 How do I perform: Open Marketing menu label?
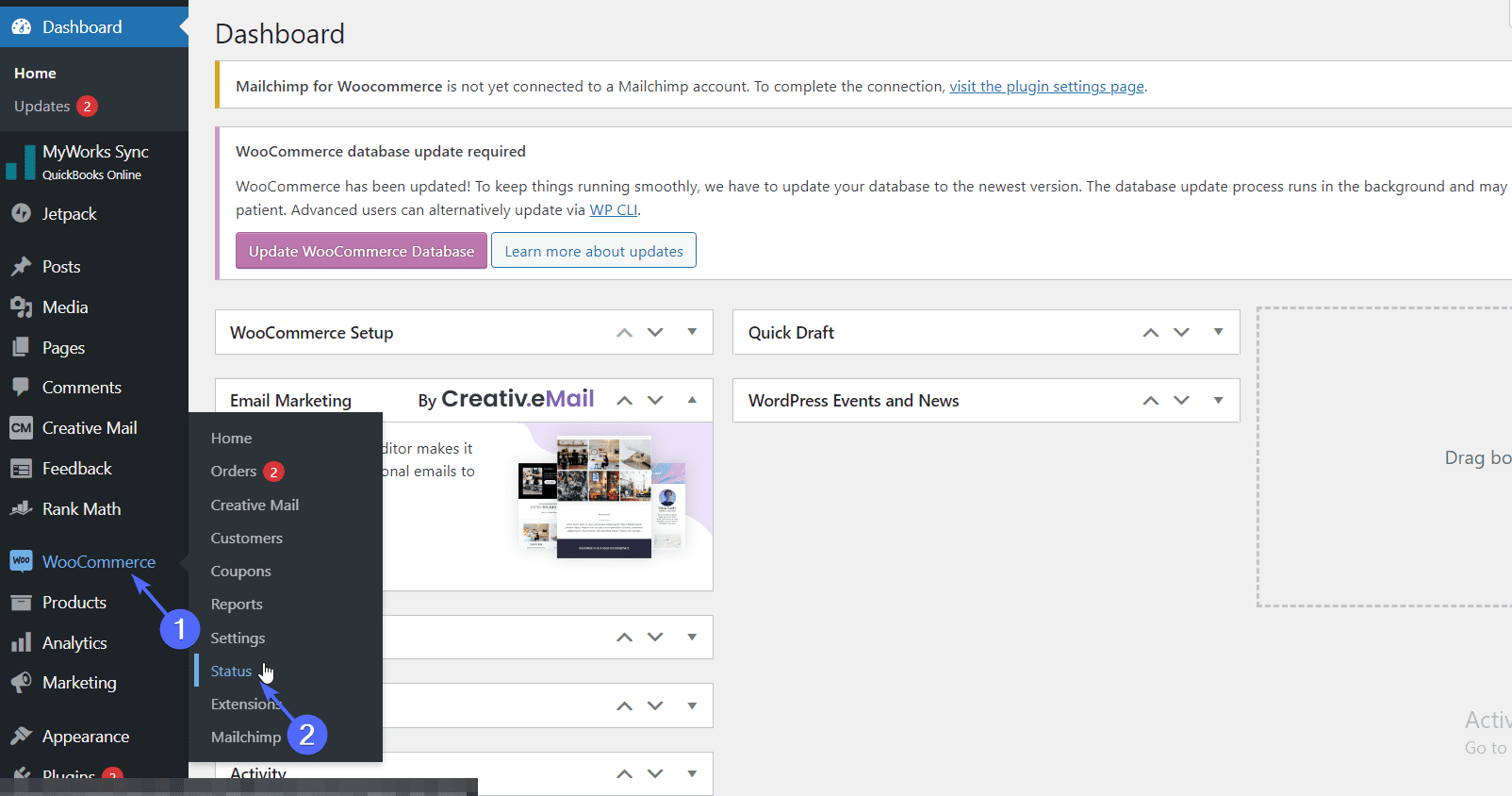[x=79, y=683]
